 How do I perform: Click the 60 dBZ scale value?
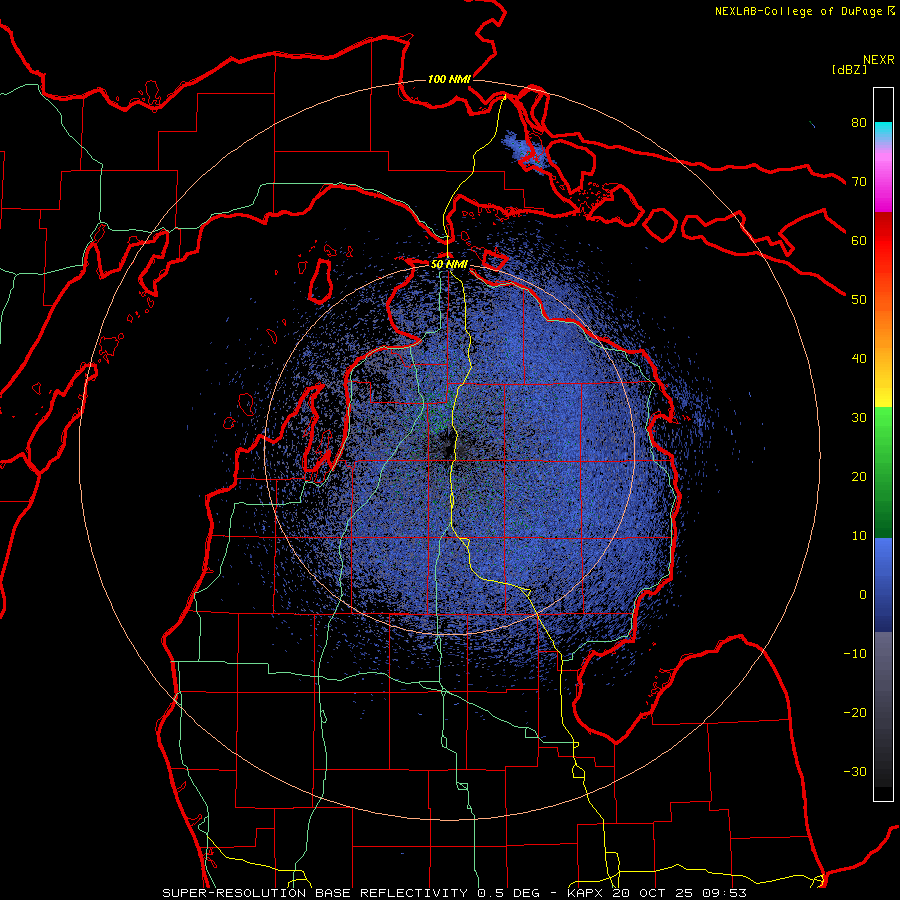click(x=859, y=240)
